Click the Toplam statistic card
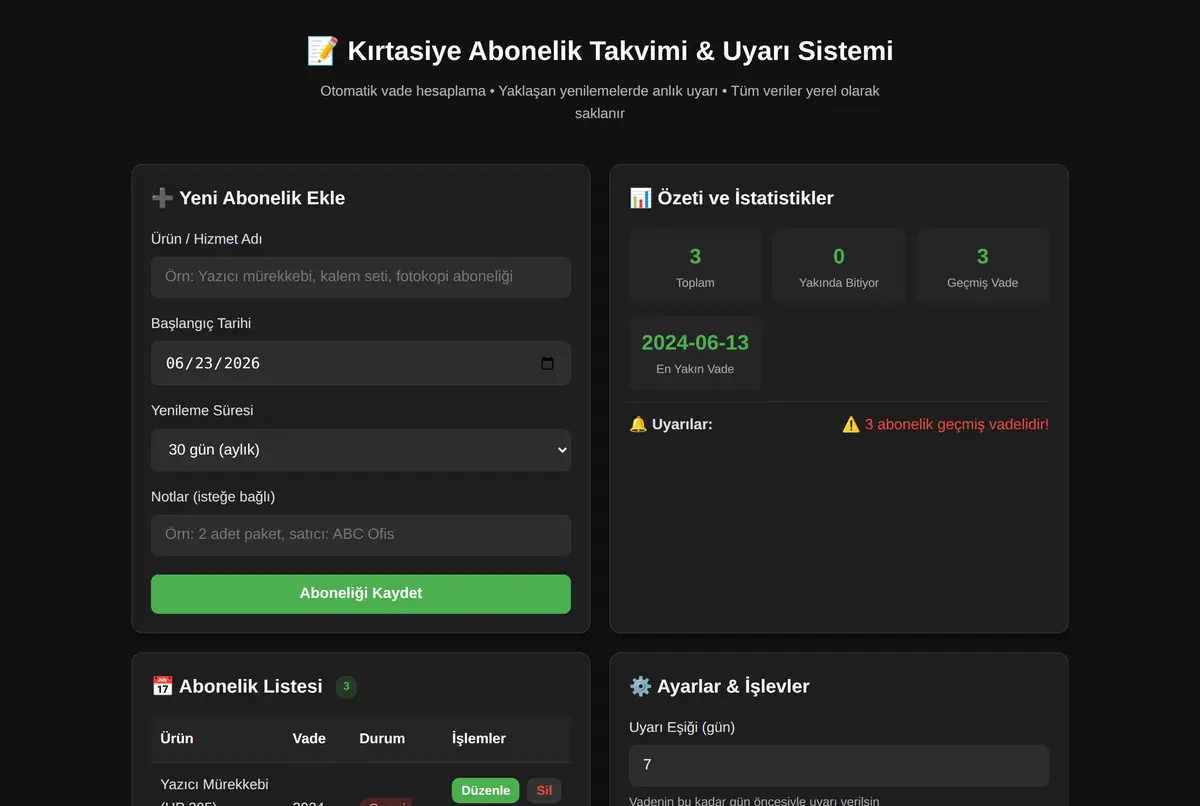The width and height of the screenshot is (1200, 806). [x=695, y=267]
